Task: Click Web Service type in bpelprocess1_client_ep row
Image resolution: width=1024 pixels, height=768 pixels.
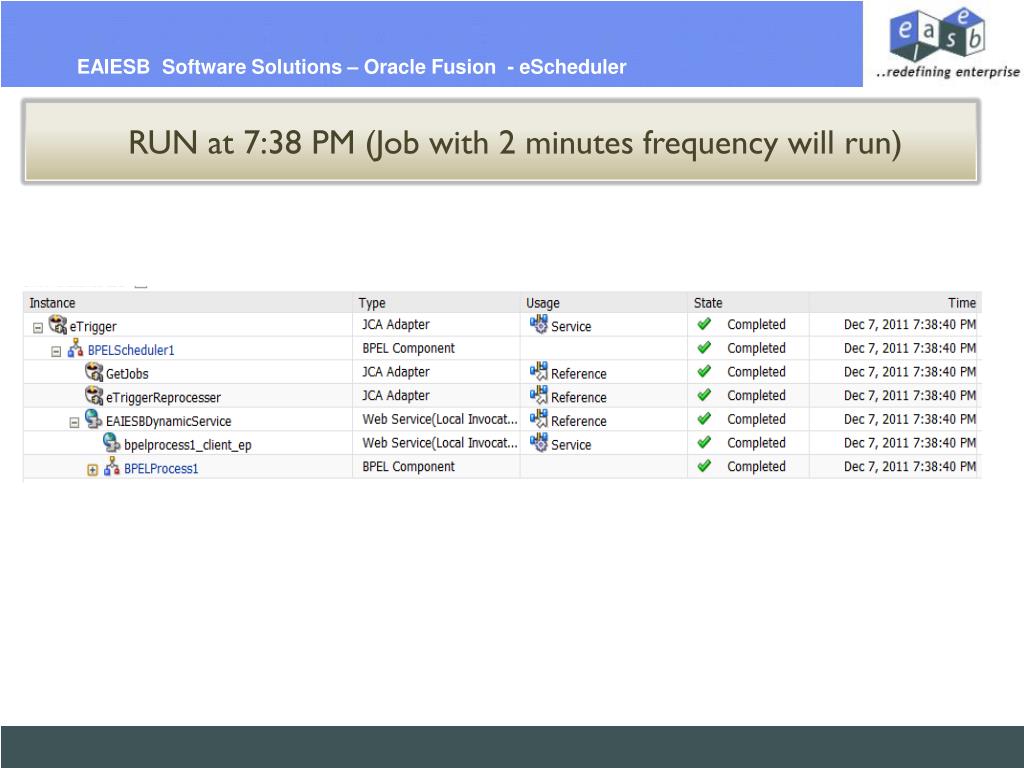Action: pyautogui.click(x=440, y=443)
